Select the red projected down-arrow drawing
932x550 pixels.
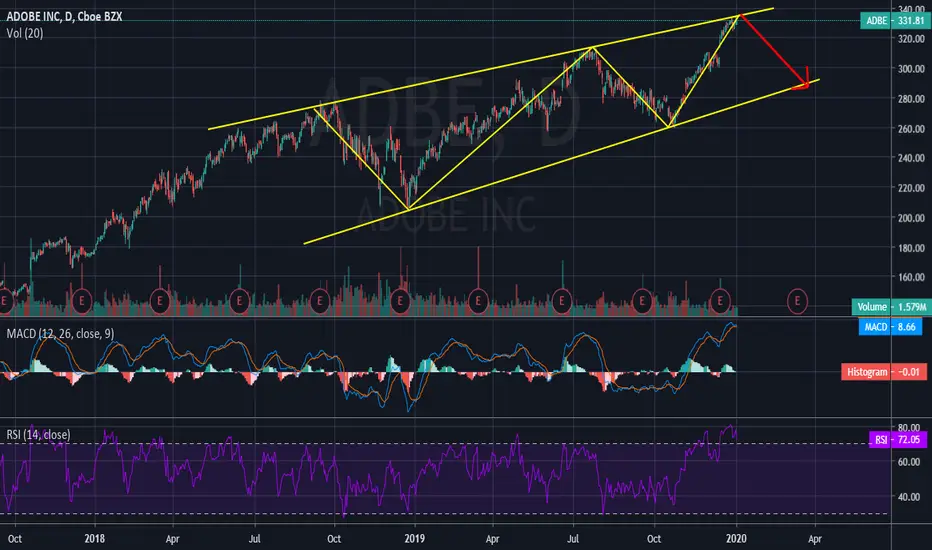(x=774, y=51)
